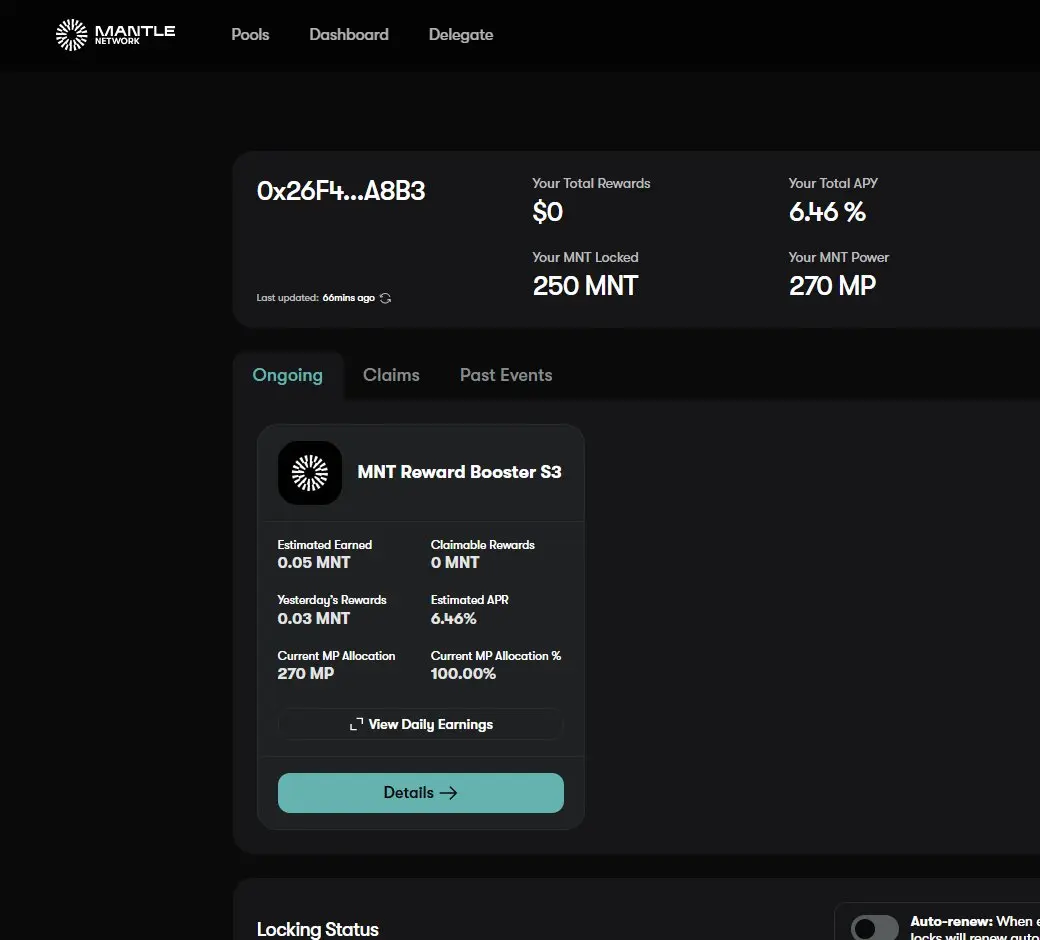The image size is (1040, 940).
Task: Click the Your MNT Power label
Action: pyautogui.click(x=838, y=257)
